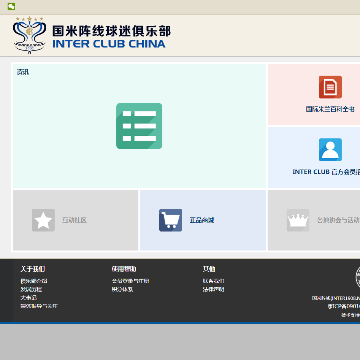Click the 关于我们 footer heading
Screen dimensions: 360x360
[32, 269]
